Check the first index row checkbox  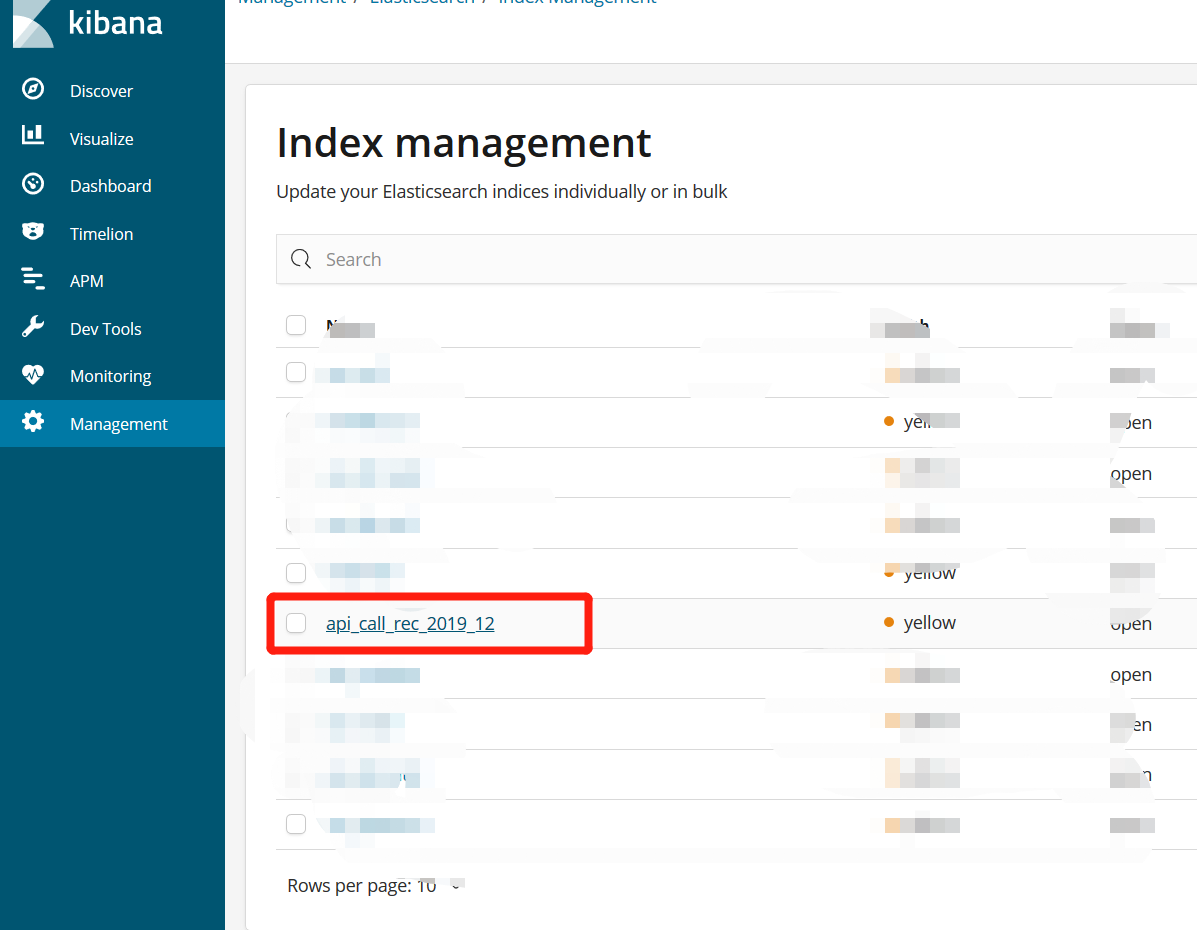296,372
